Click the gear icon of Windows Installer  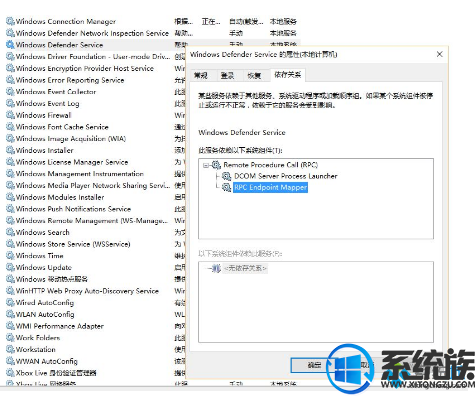(x=10, y=150)
